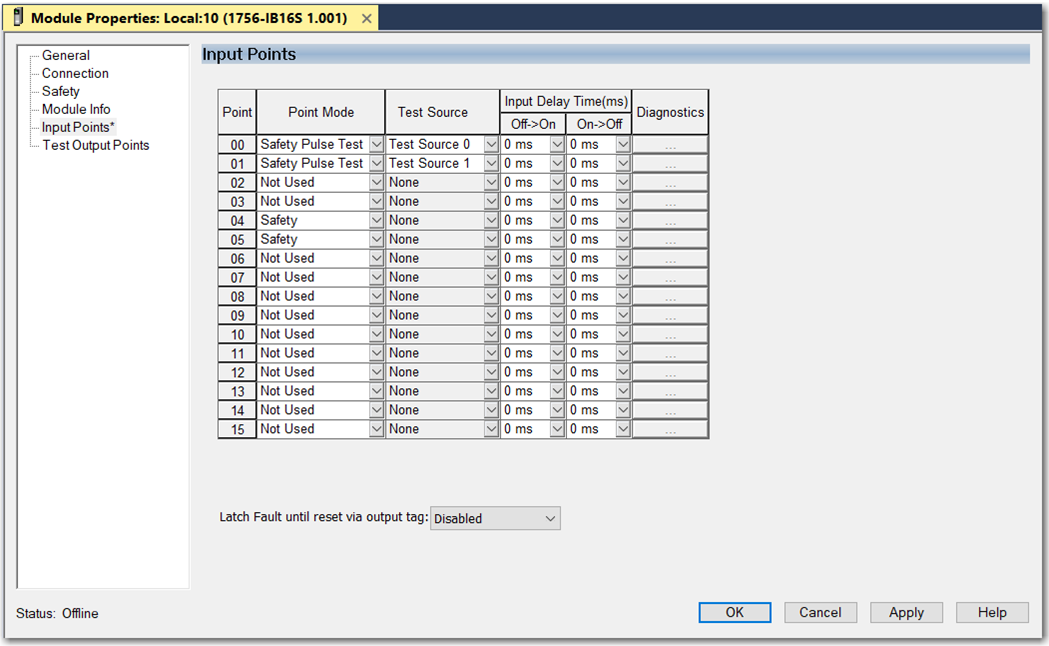
Task: Open the On->Off delay dropdown for point 05
Action: pos(623,240)
